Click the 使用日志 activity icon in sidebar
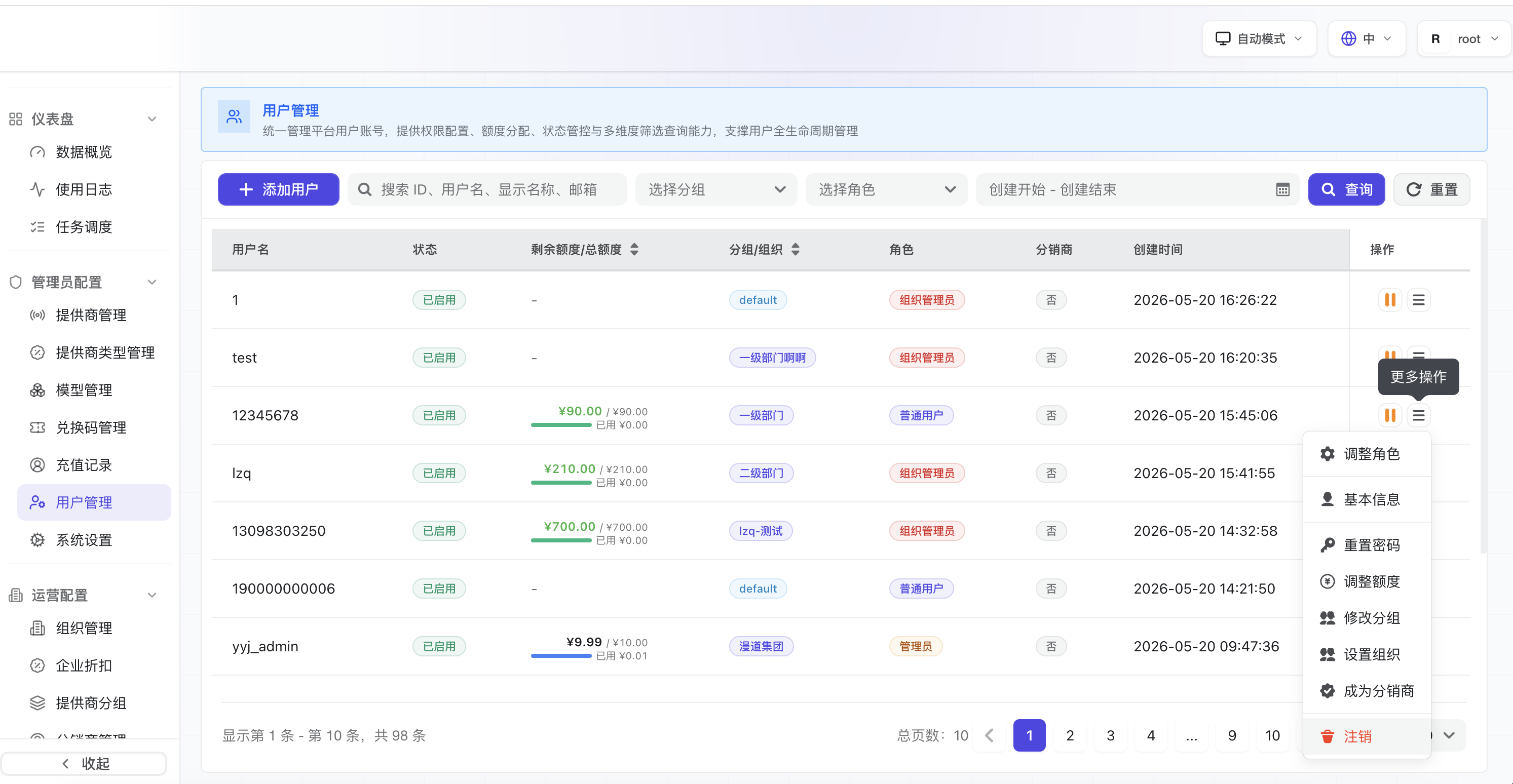The image size is (1513, 784). tap(37, 190)
